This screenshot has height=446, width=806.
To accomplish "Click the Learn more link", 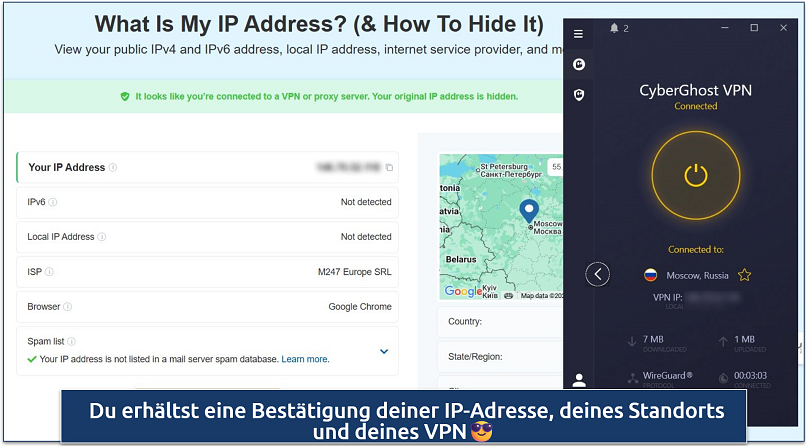I will (305, 359).
